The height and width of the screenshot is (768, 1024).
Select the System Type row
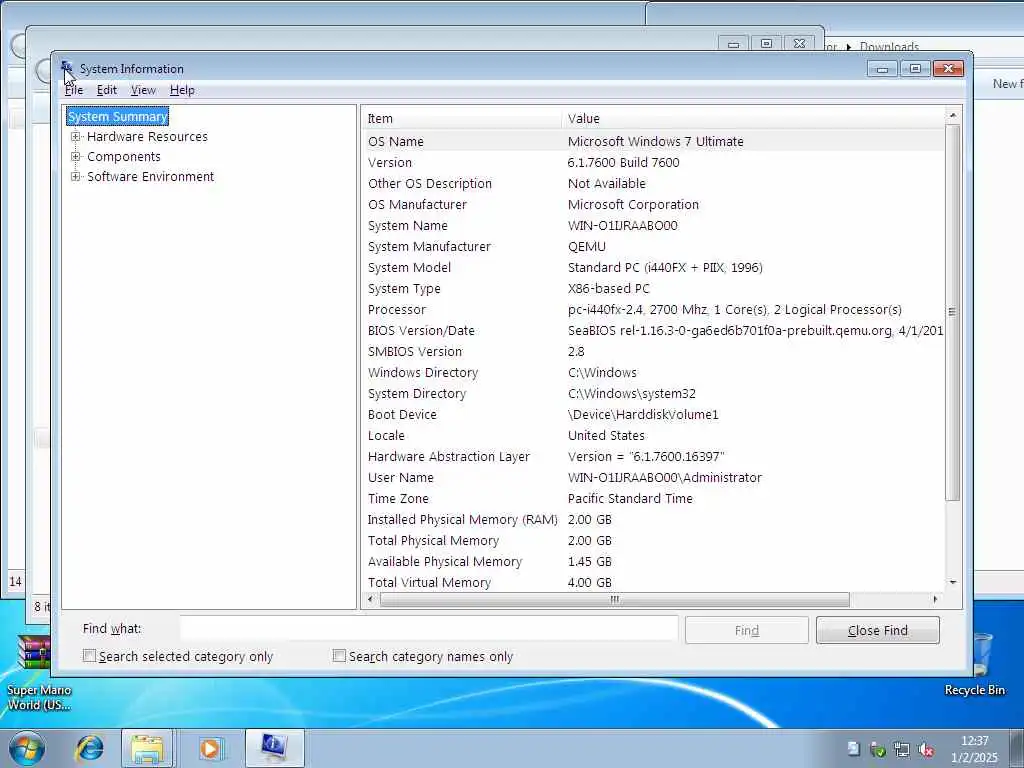653,288
